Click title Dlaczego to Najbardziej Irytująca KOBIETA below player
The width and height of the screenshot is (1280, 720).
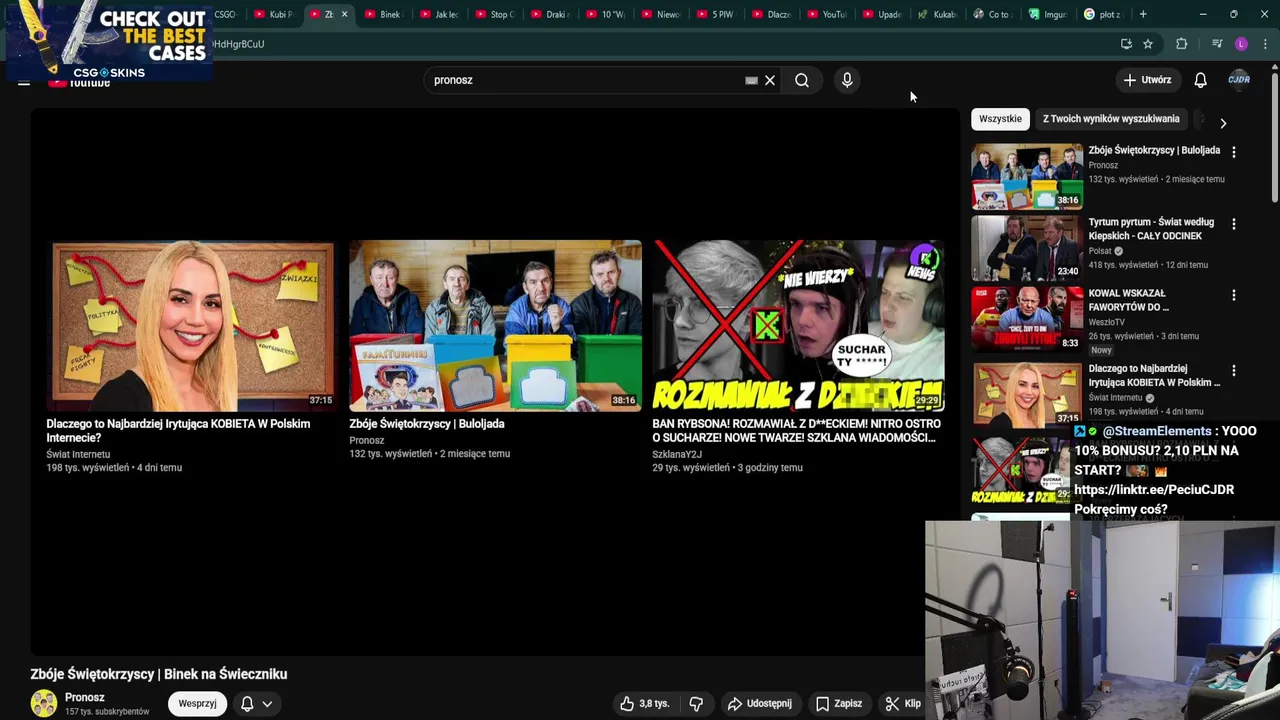(x=178, y=431)
